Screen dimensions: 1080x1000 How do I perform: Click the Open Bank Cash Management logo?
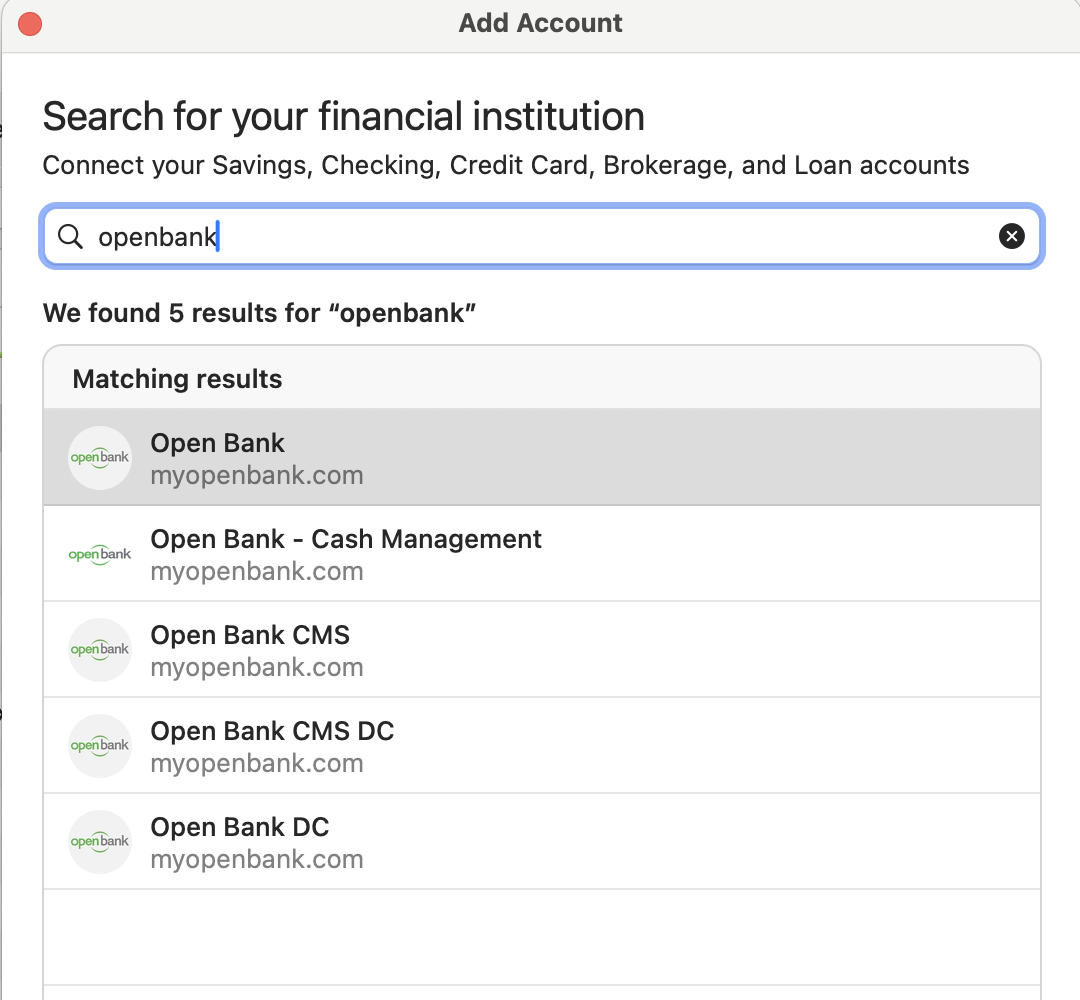(x=100, y=554)
